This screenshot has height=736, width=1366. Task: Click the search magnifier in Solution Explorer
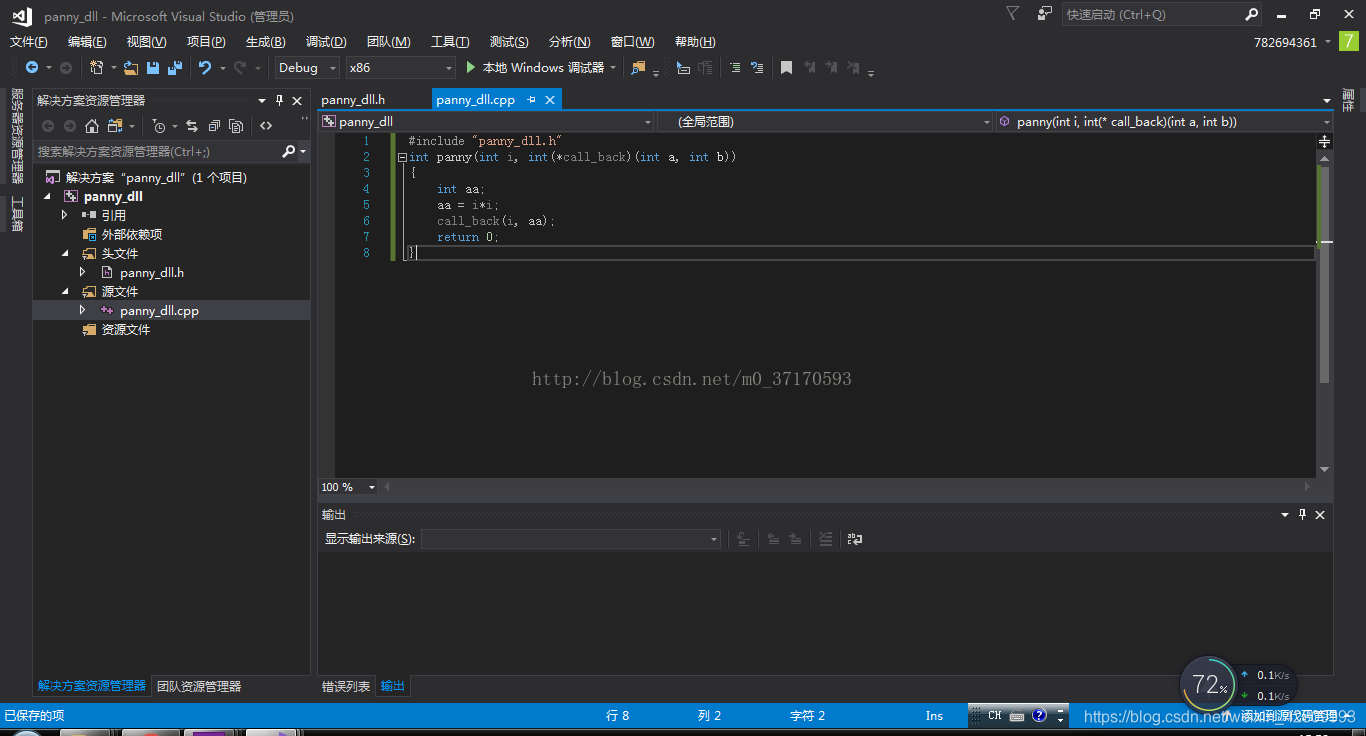pyautogui.click(x=289, y=151)
